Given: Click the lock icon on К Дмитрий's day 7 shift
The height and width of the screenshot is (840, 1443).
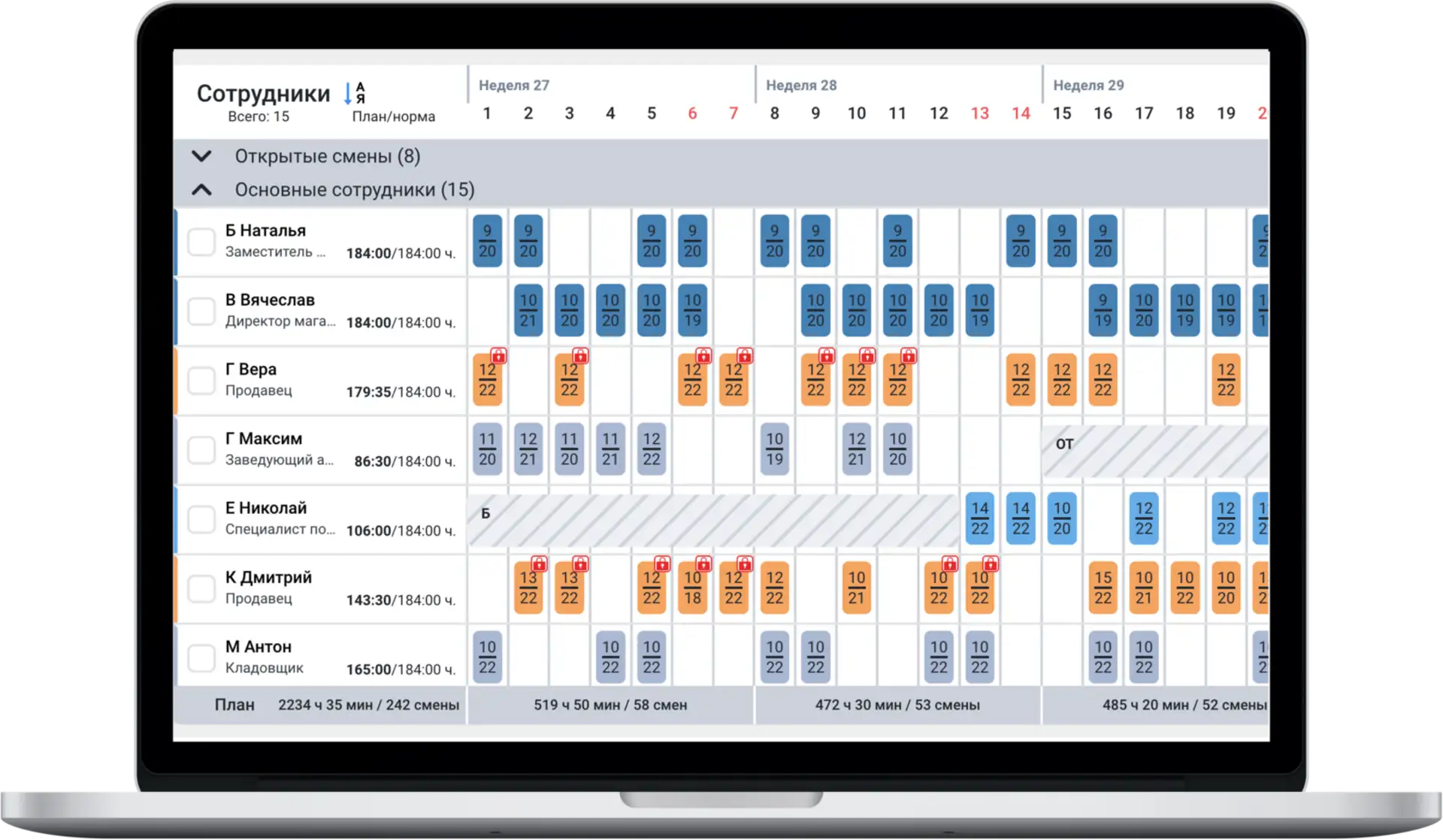Looking at the screenshot, I should tap(745, 564).
